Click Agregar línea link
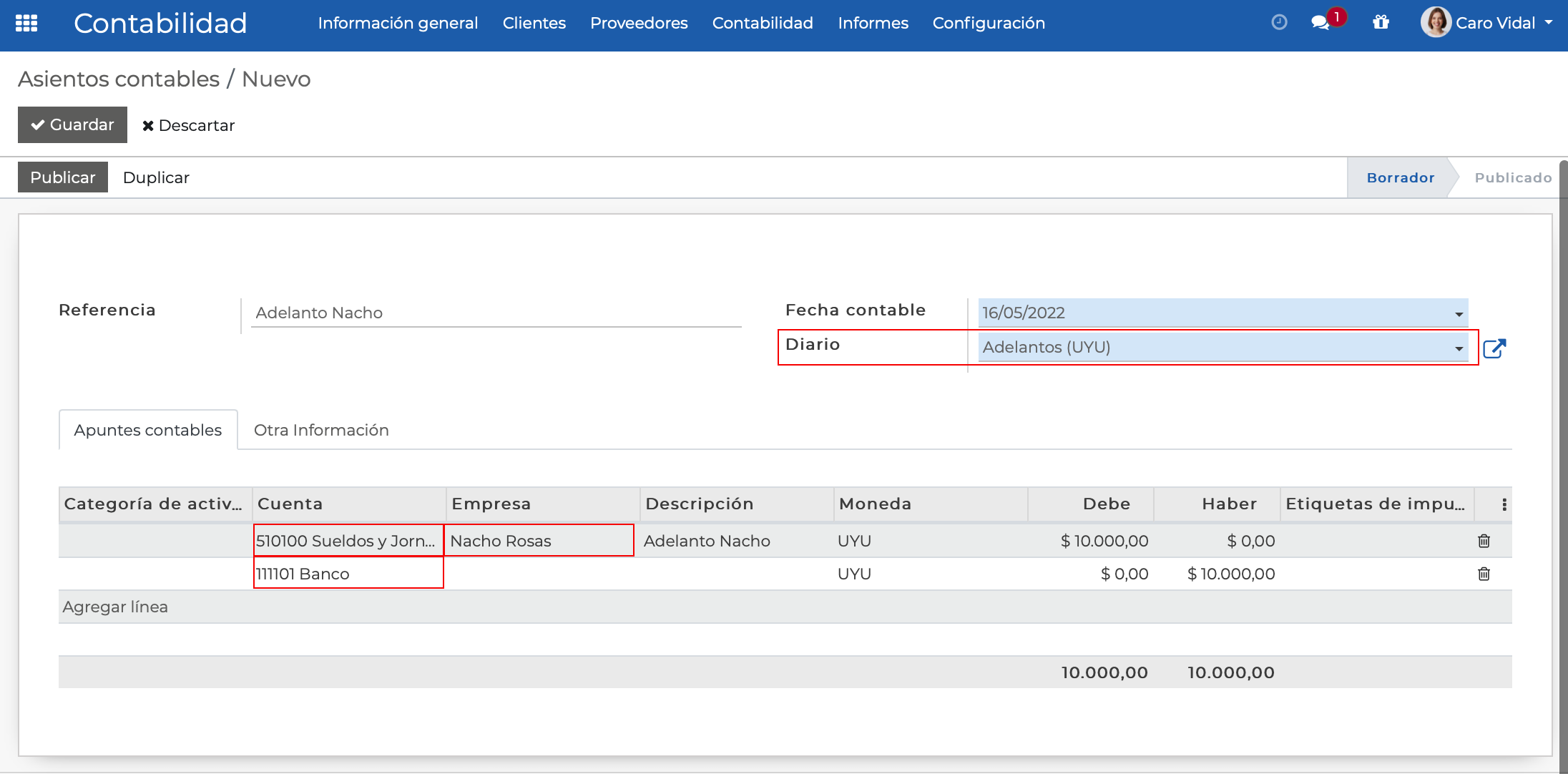Viewport: 1568px width, 774px height. click(x=115, y=607)
